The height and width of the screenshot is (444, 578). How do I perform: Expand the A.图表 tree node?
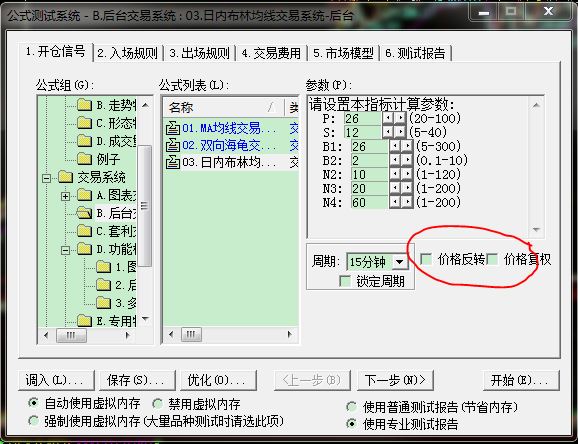pyautogui.click(x=65, y=196)
